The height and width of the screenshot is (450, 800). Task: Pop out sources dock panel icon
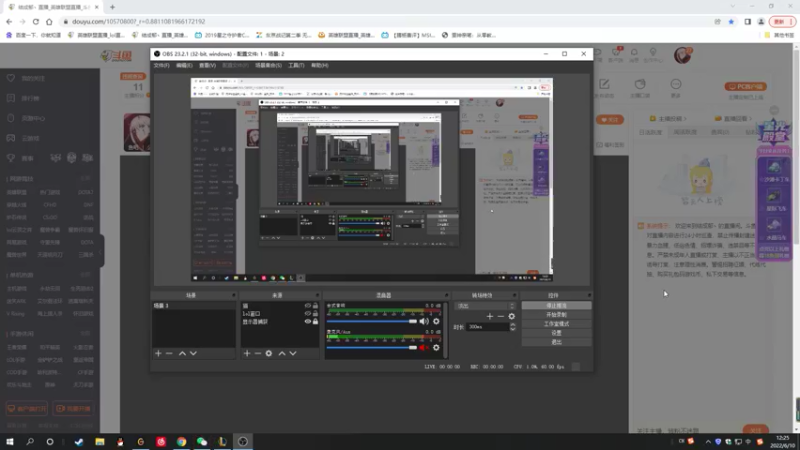tap(317, 295)
